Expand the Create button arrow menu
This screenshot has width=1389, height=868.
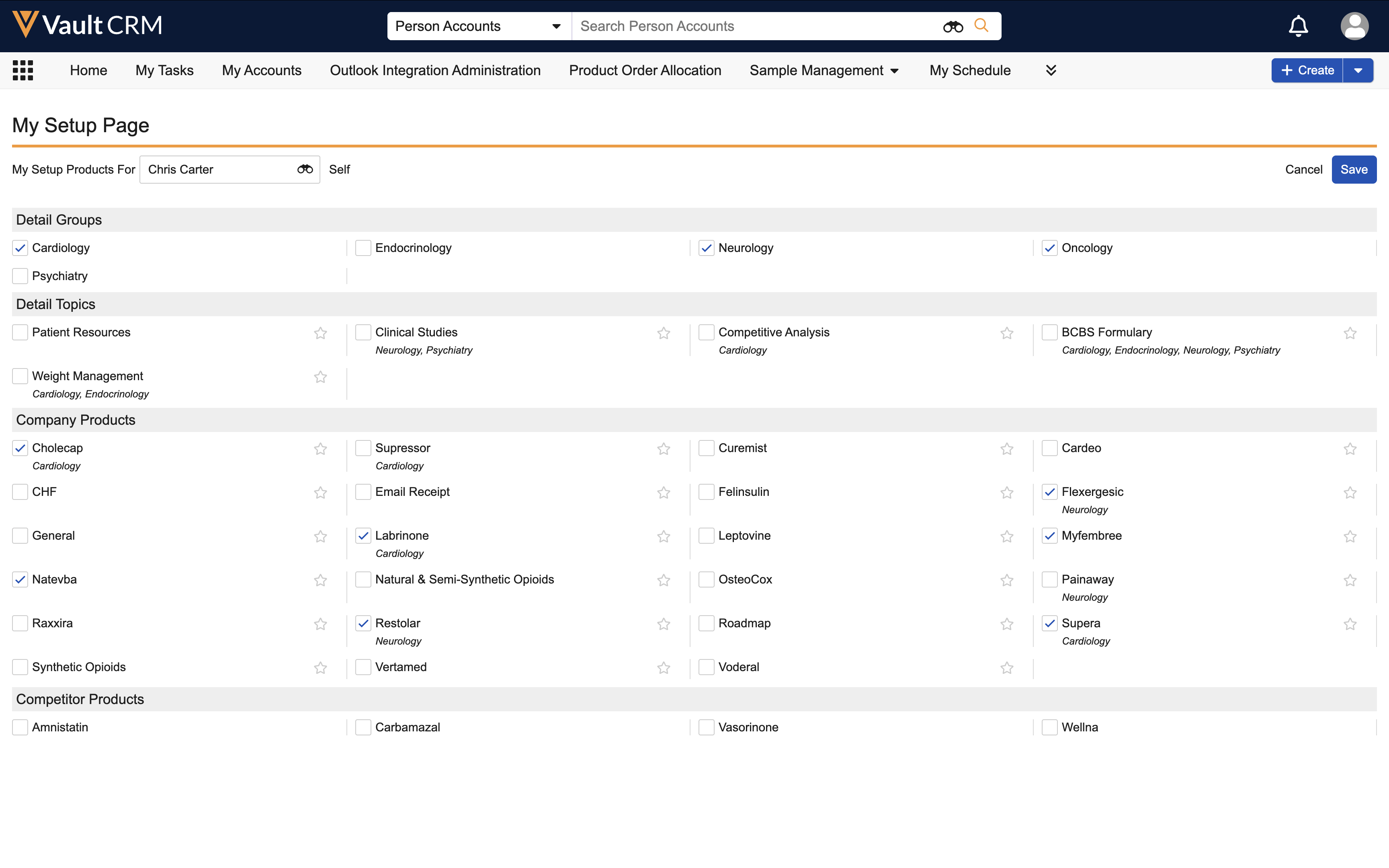[1358, 70]
